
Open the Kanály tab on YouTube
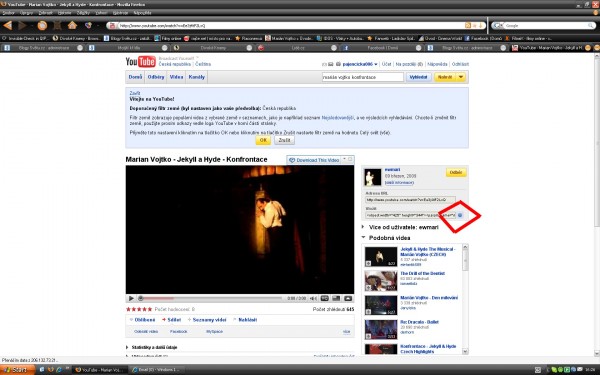click(x=197, y=77)
